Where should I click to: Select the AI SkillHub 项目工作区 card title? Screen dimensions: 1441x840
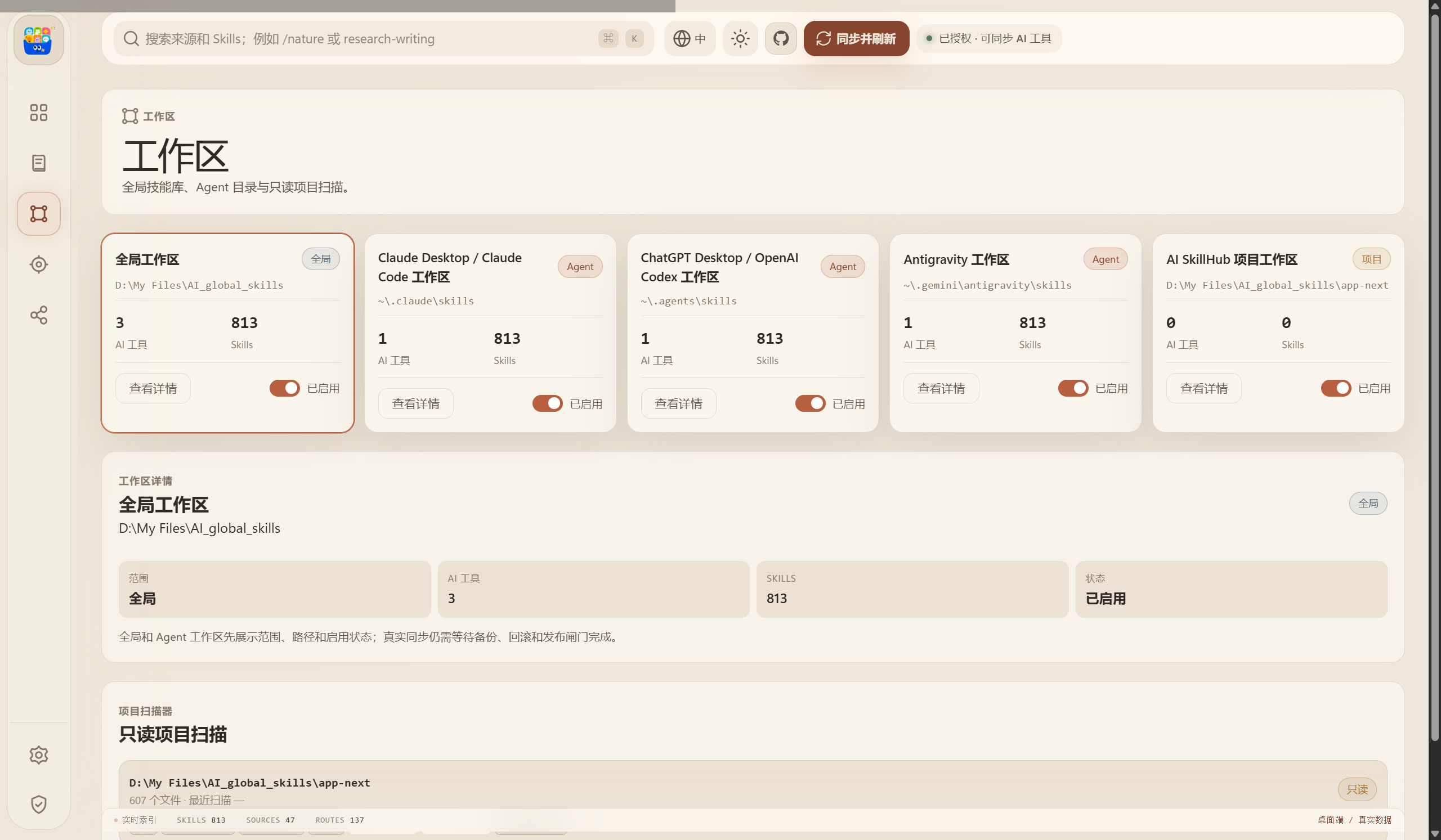[1232, 259]
